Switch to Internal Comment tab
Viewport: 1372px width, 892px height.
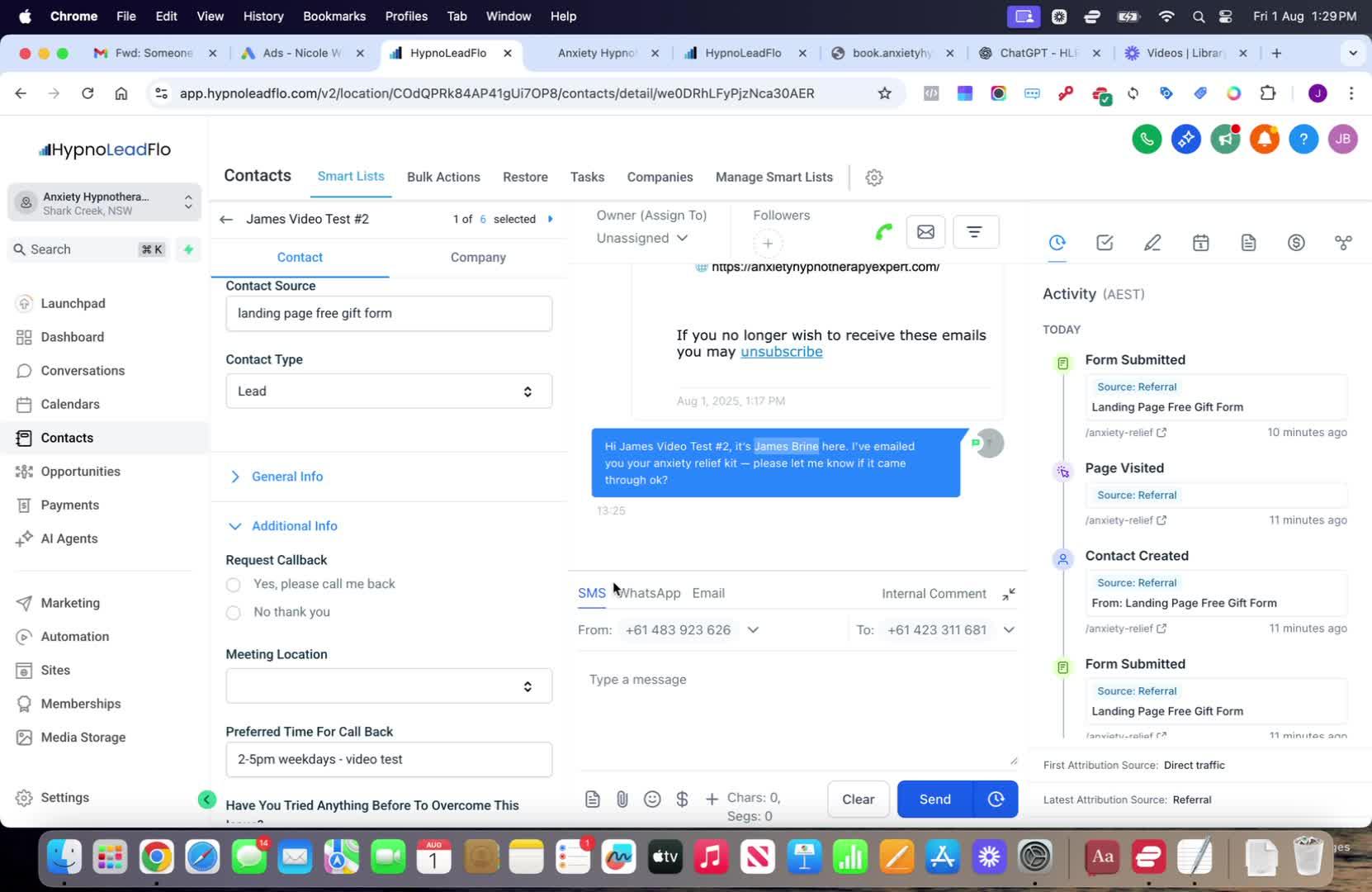[934, 594]
